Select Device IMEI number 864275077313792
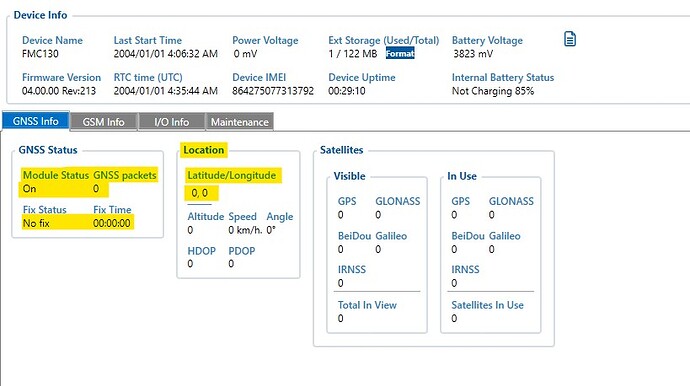Screen dimensions: 690x386 [273, 91]
